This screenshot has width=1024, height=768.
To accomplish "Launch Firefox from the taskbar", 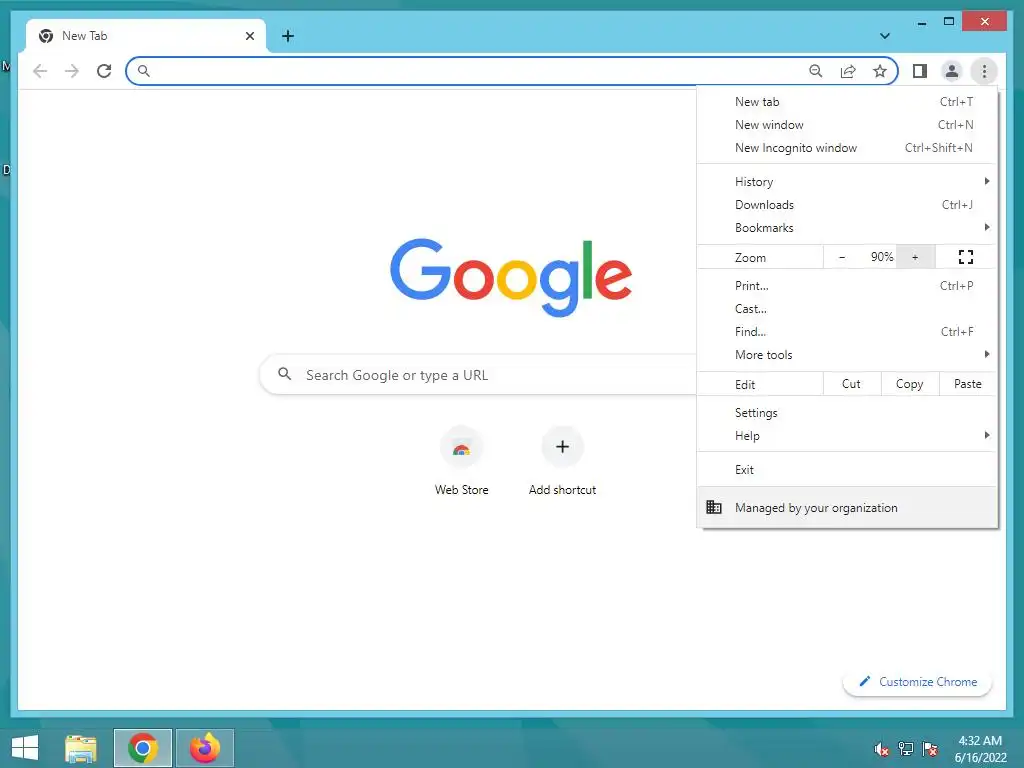I will tap(205, 748).
